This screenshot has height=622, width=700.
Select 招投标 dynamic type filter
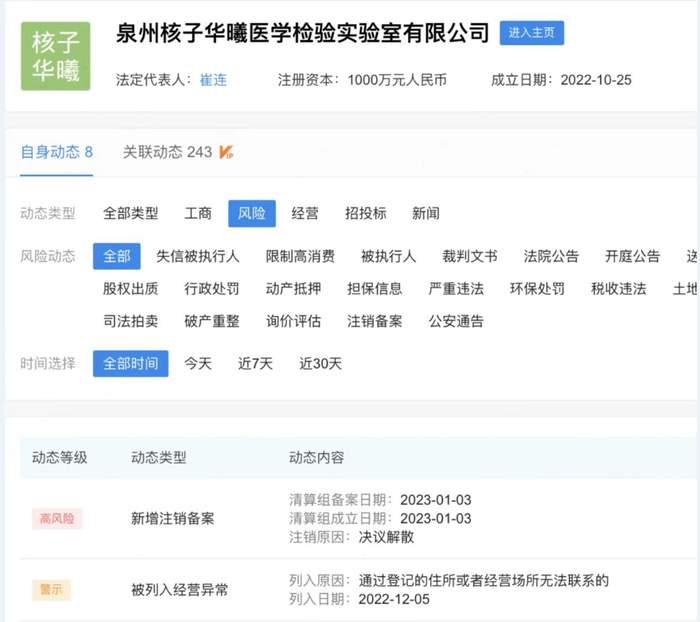click(x=366, y=213)
